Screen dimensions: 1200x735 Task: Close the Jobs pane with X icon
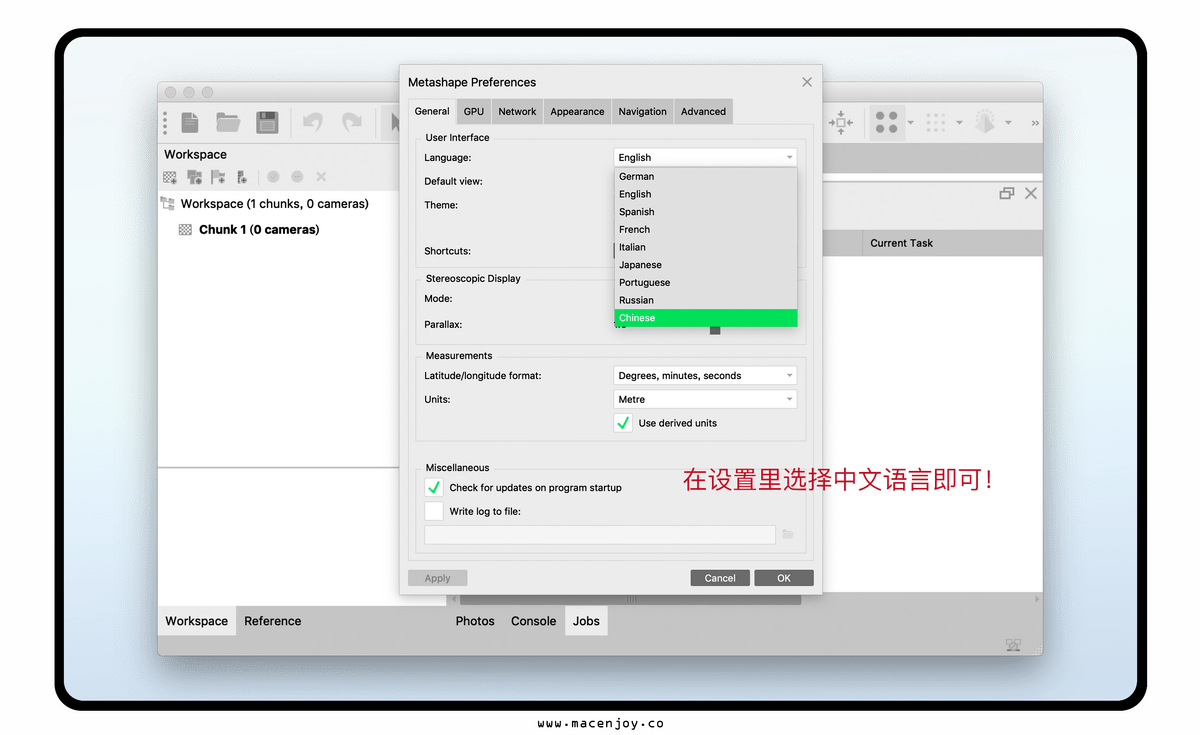coord(1031,194)
